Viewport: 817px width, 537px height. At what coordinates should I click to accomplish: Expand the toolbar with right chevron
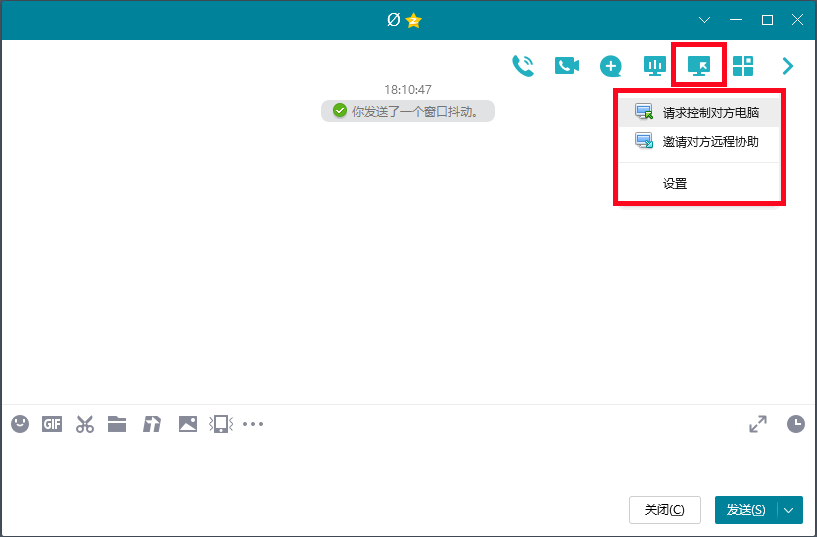[788, 66]
